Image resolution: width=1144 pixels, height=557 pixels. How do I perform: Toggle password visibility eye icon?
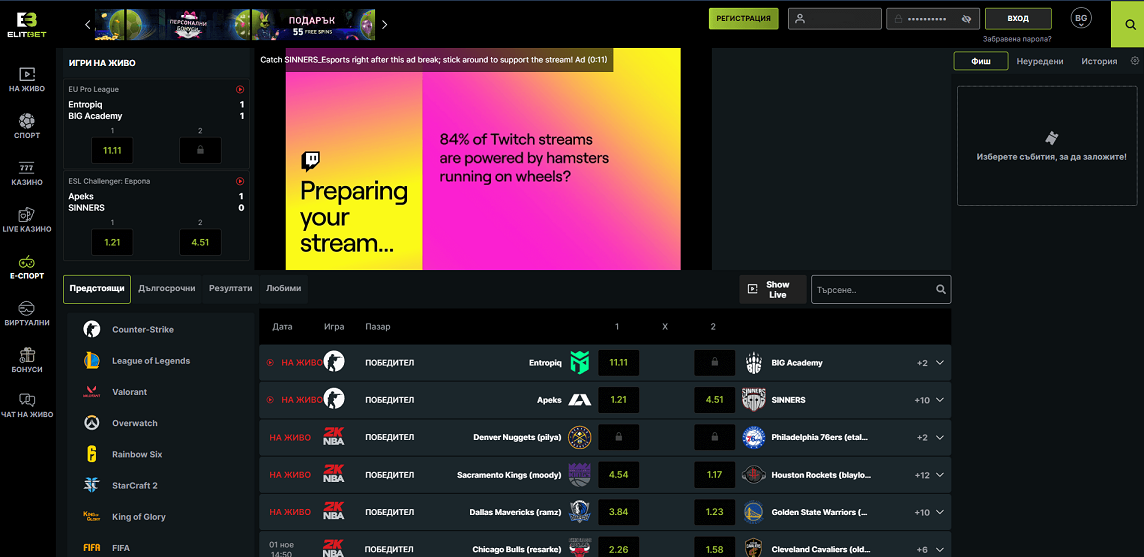point(966,19)
